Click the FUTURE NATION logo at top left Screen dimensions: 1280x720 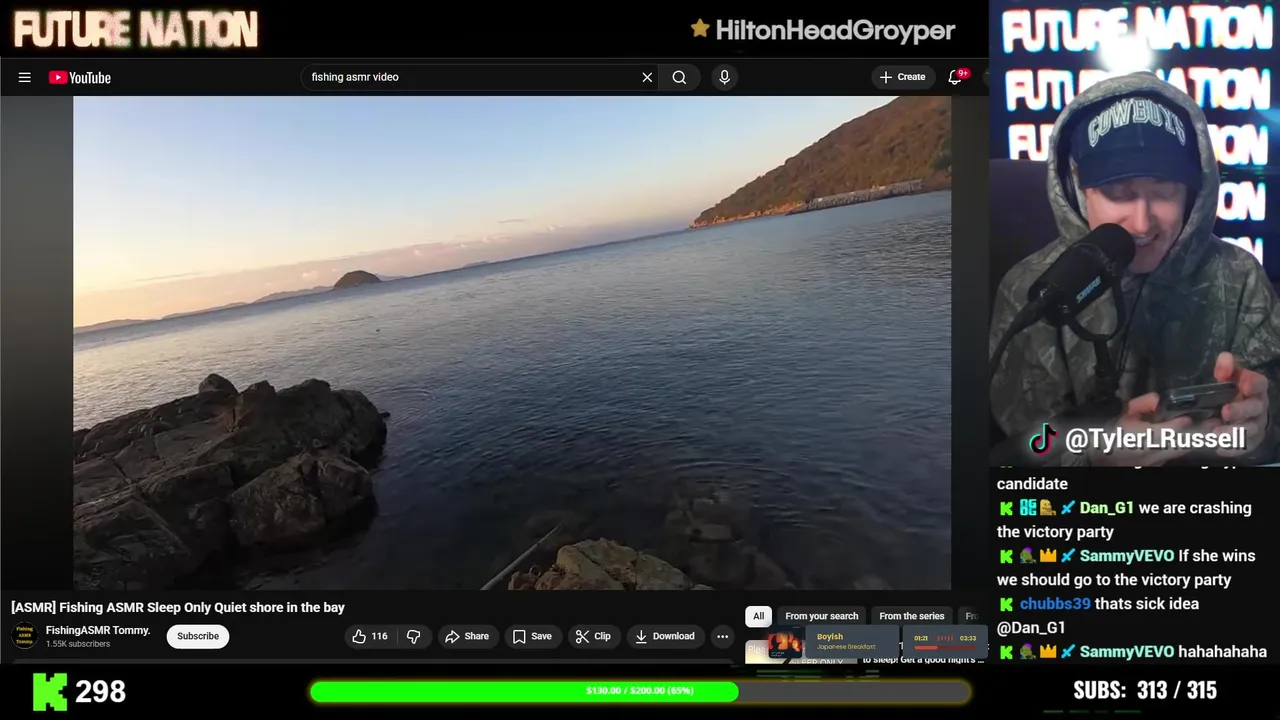[136, 30]
